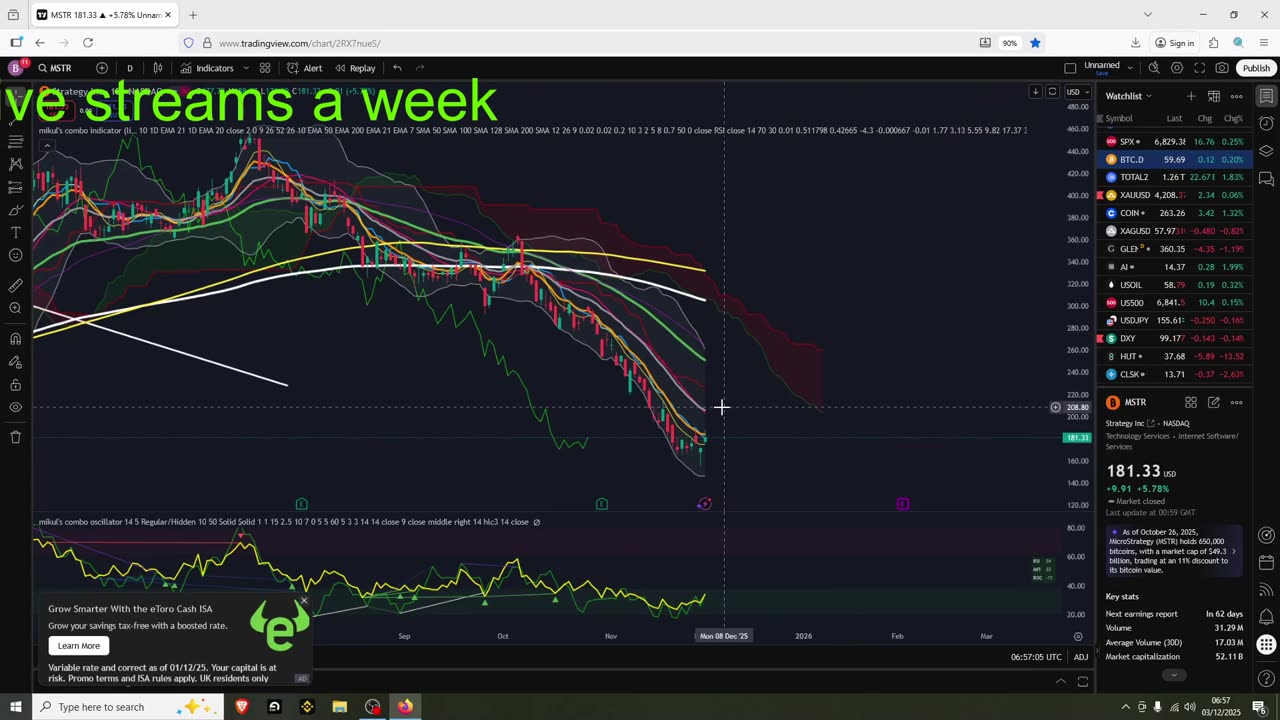Enter fullscreen mode
This screenshot has height=720, width=1280.
pos(1199,68)
